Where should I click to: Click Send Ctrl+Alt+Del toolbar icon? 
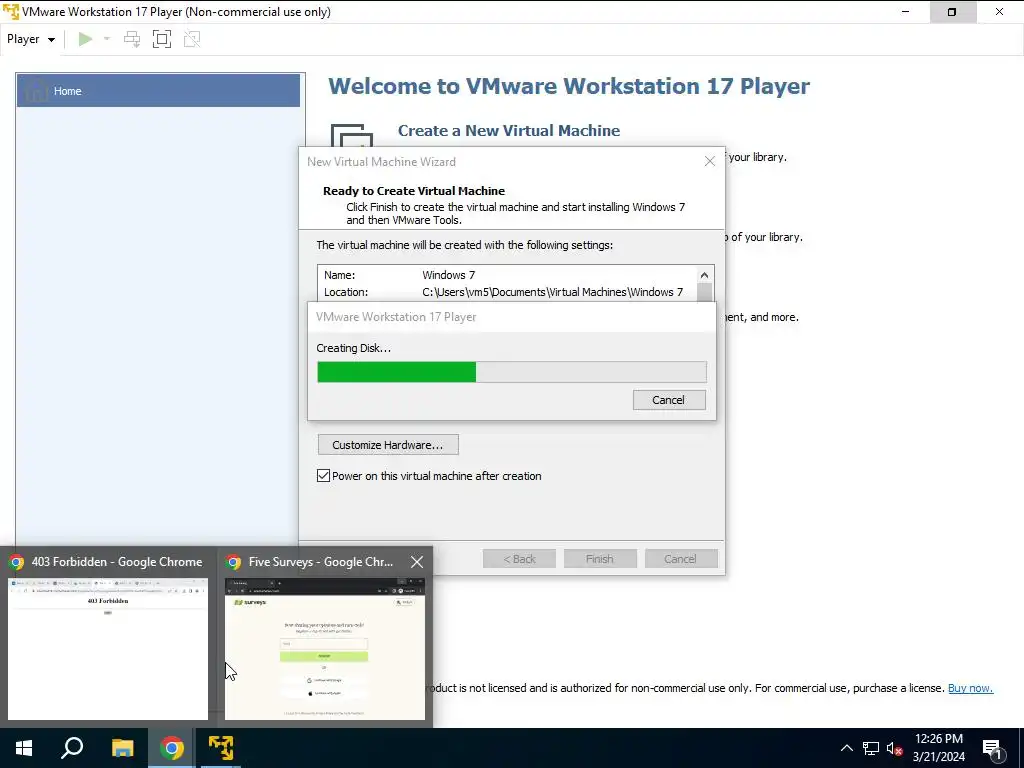click(132, 39)
